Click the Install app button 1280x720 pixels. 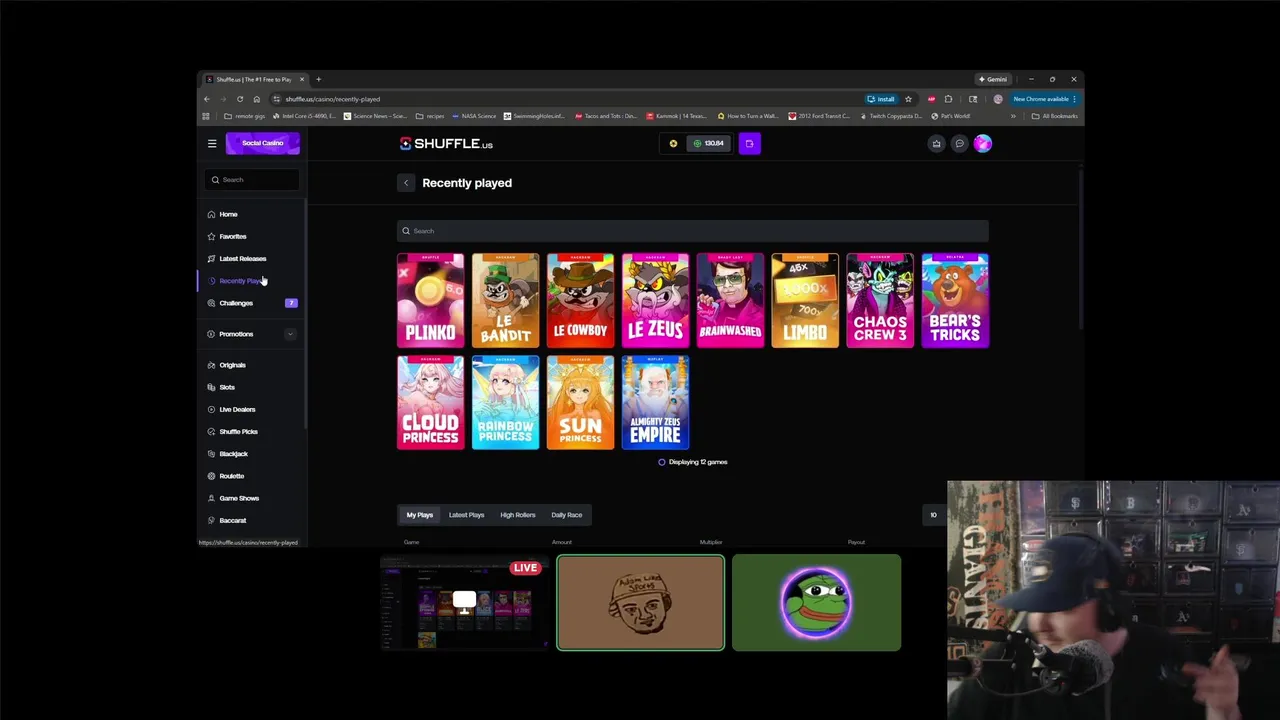point(881,99)
